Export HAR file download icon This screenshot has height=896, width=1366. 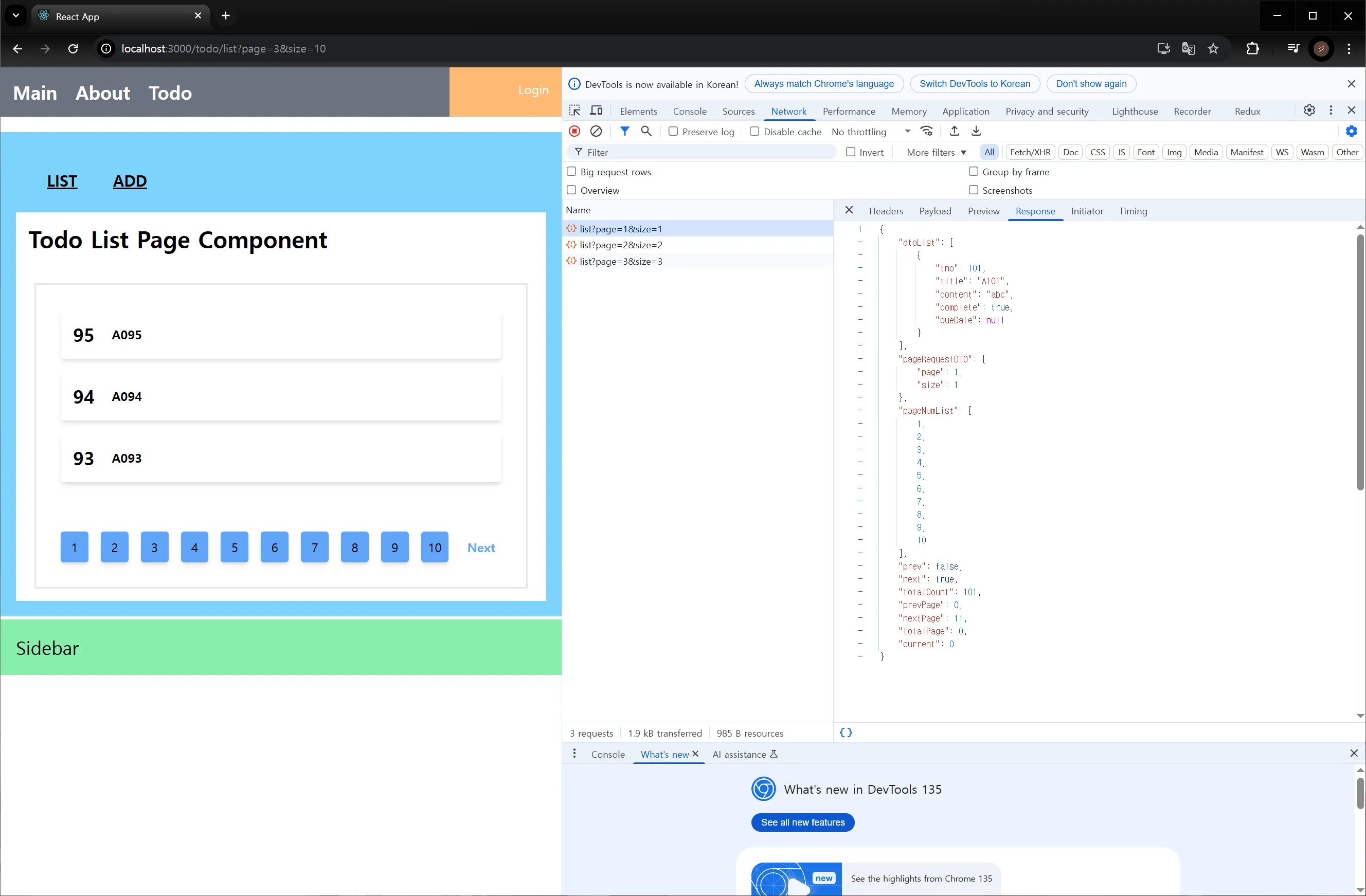pyautogui.click(x=976, y=132)
